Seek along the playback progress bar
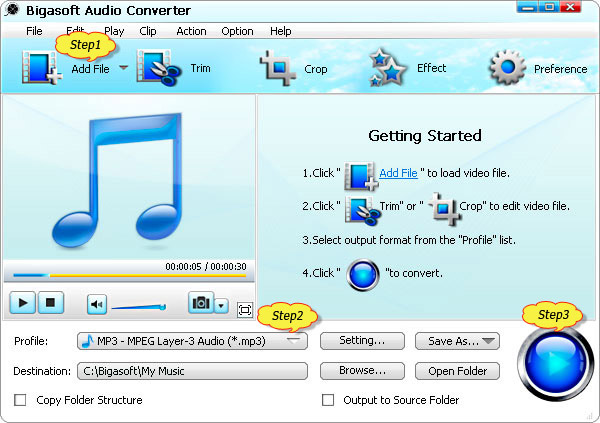 (129, 275)
